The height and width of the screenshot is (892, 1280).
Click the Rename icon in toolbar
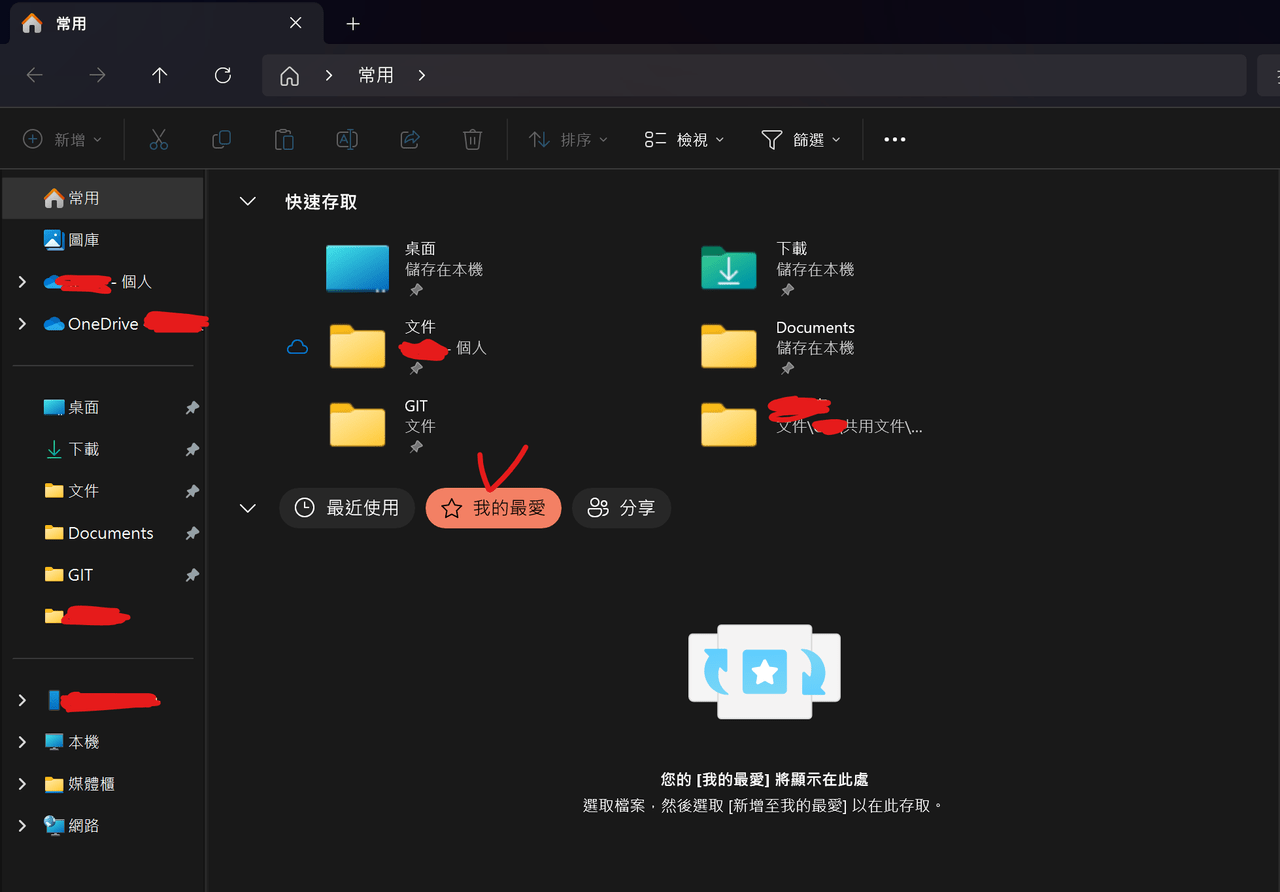coord(347,140)
